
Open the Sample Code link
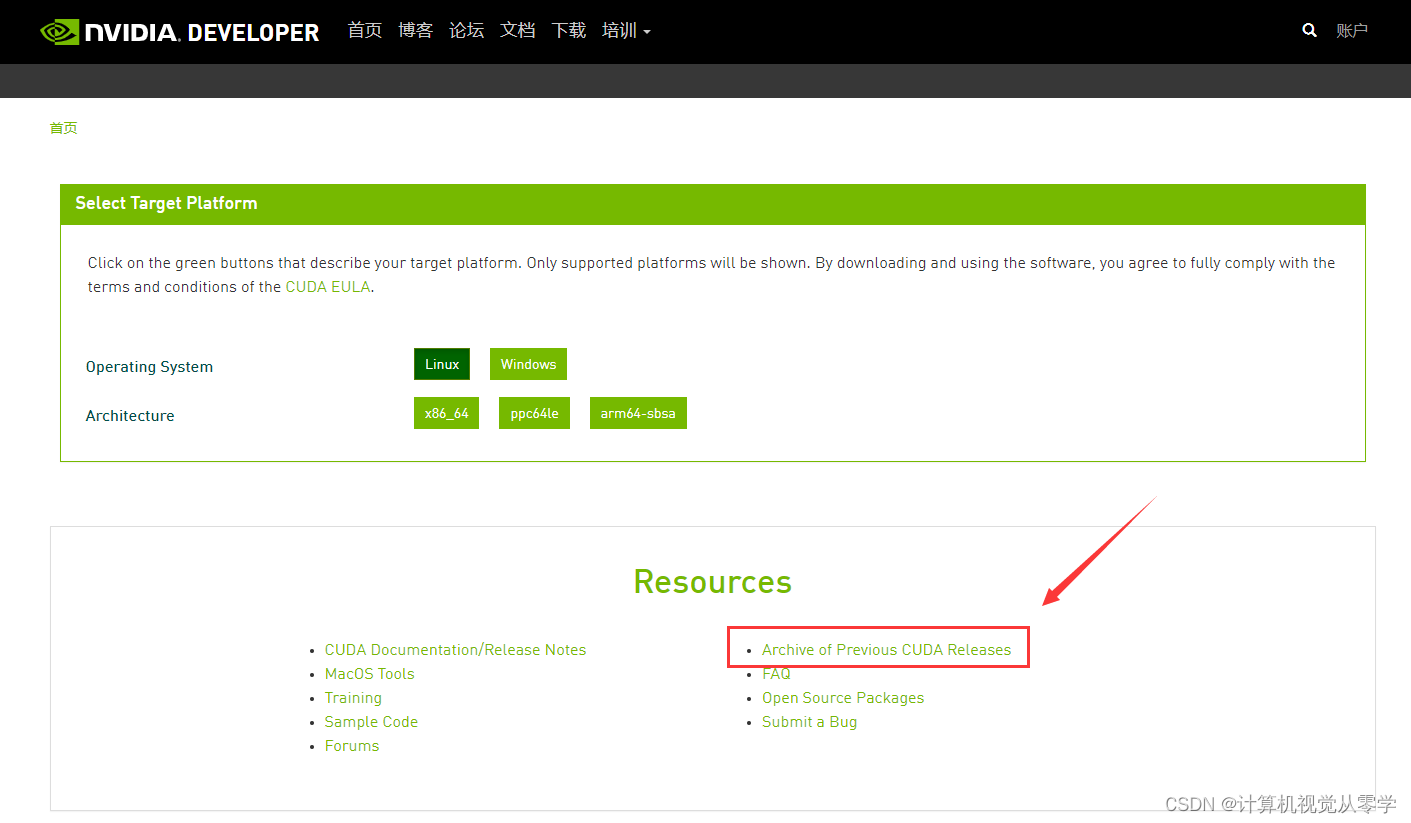(x=371, y=722)
